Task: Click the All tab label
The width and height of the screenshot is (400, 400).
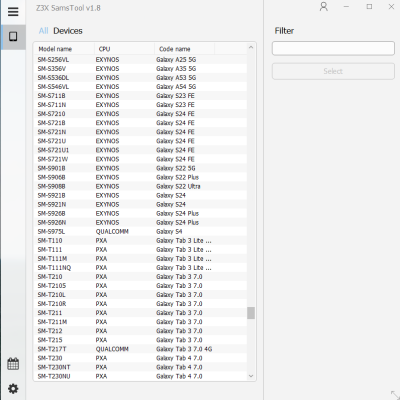Action: point(43,31)
